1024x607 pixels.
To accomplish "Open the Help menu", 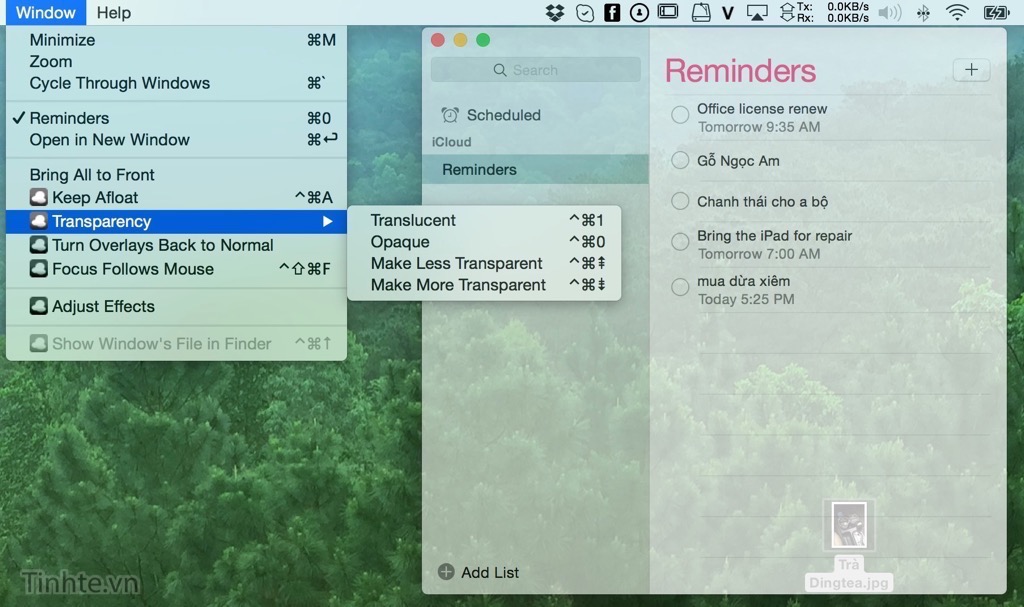I will (x=114, y=13).
